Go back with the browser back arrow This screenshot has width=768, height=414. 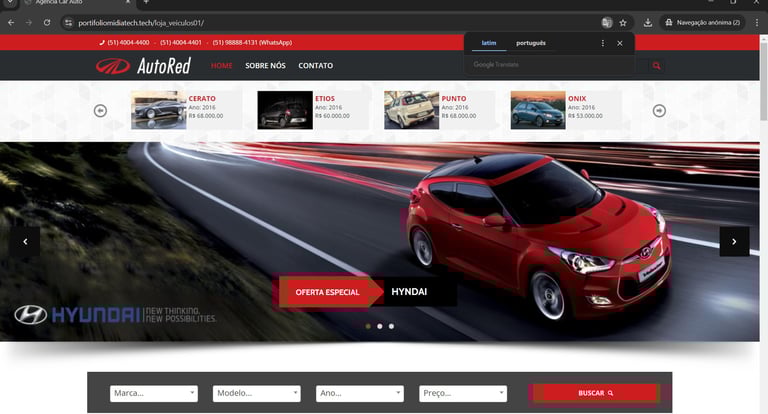11,23
